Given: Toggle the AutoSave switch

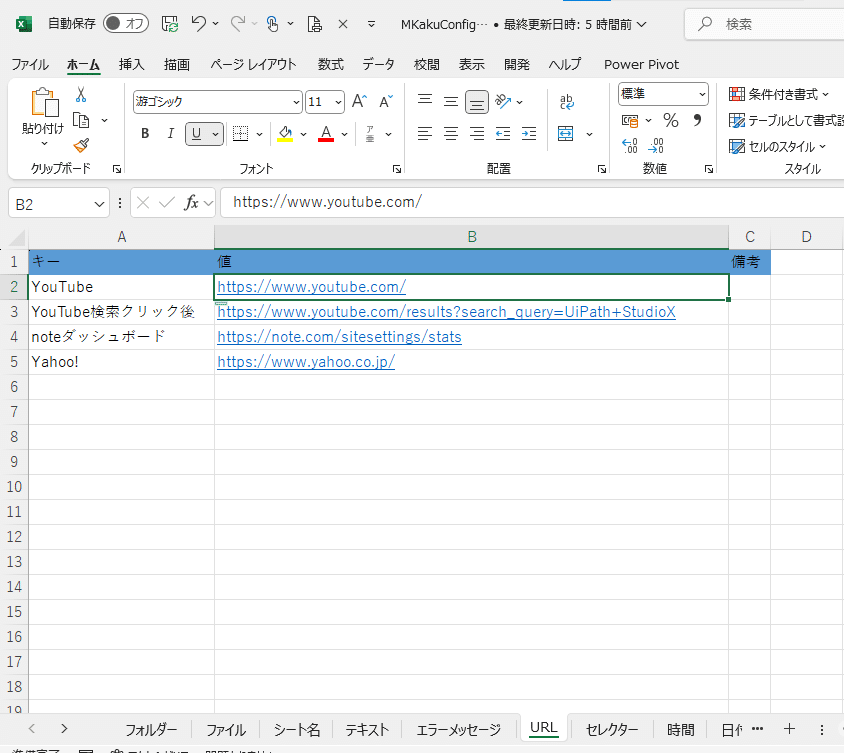Looking at the screenshot, I should pyautogui.click(x=126, y=24).
